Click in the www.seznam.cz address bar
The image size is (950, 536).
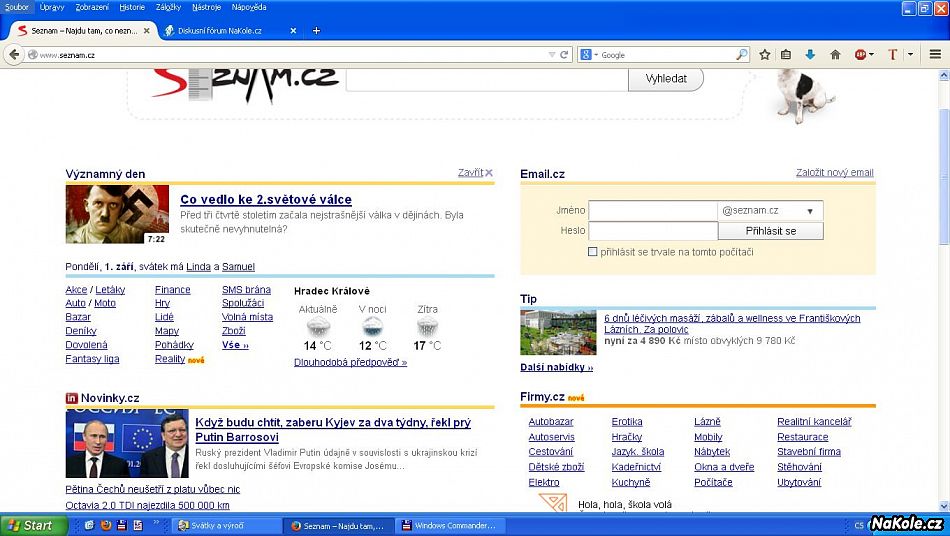[291, 55]
